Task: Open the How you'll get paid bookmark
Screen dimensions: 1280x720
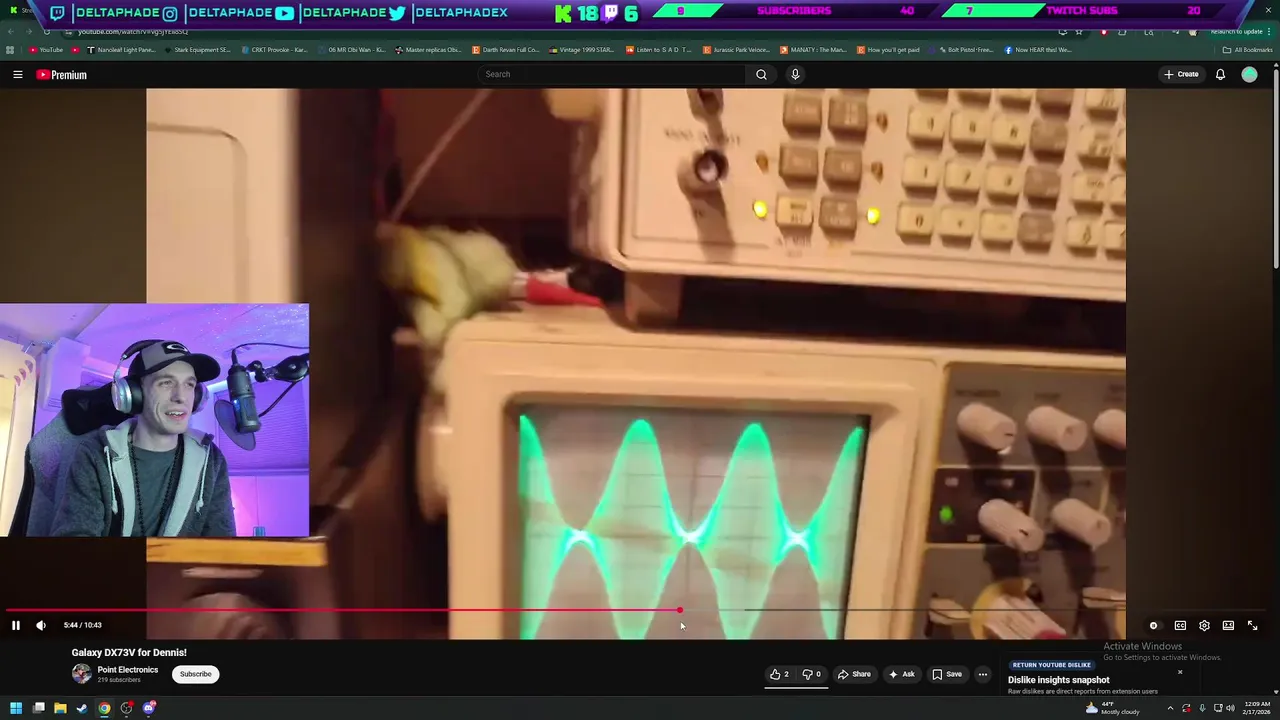Action: [889, 50]
